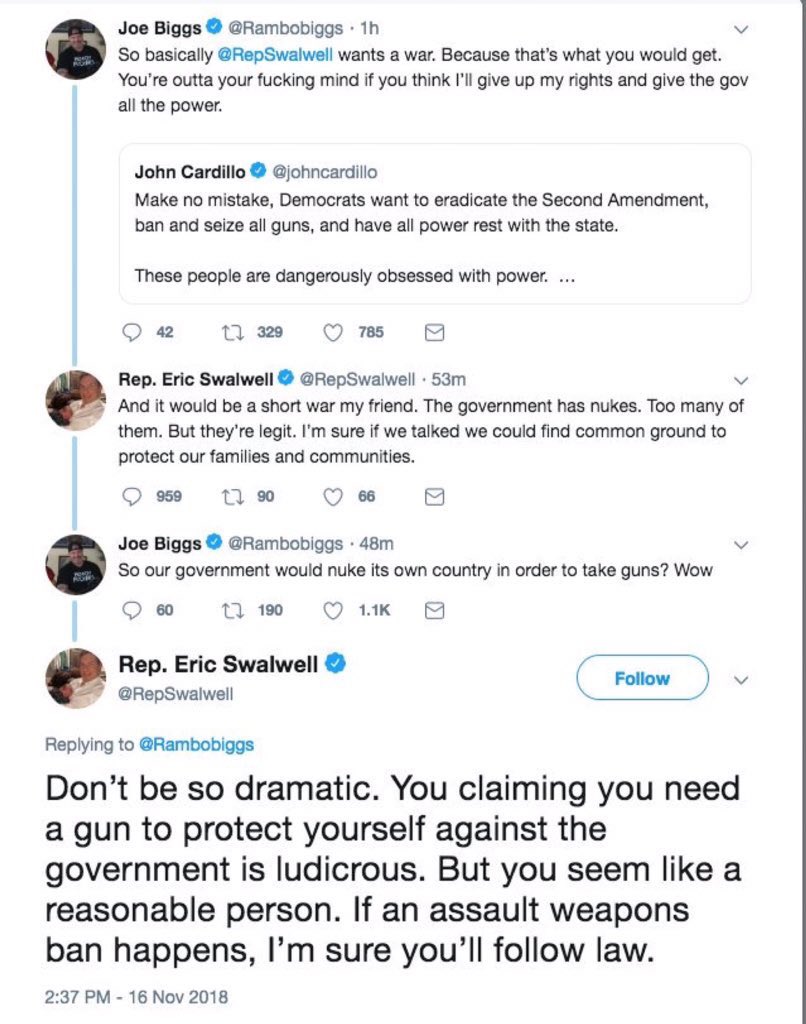The width and height of the screenshot is (806, 1024).
Task: Reply to Joe Biggs' 48m tweet
Action: click(x=131, y=610)
